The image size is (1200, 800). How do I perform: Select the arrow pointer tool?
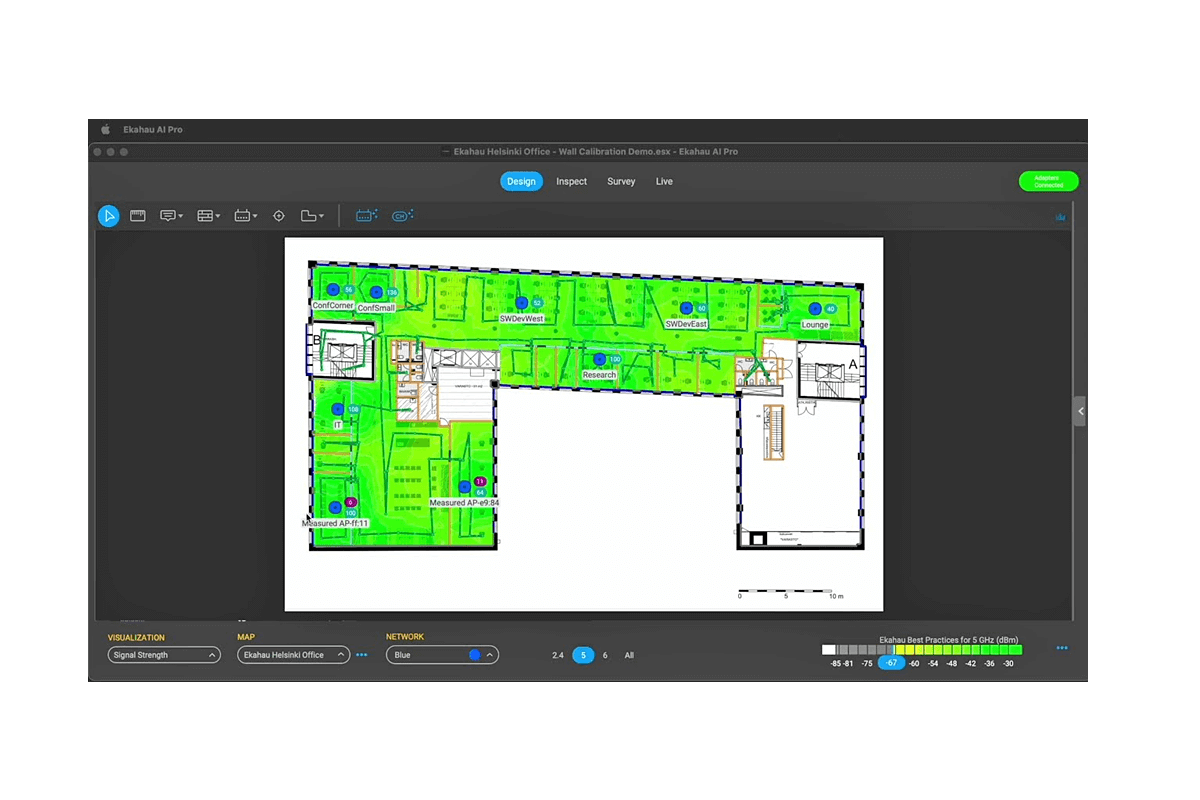click(x=109, y=216)
